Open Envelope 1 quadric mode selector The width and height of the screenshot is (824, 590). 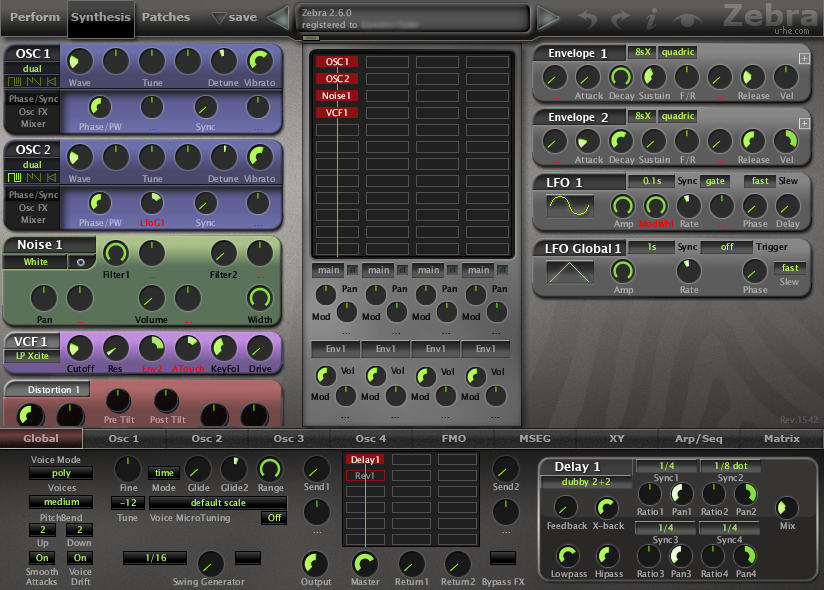tap(677, 52)
